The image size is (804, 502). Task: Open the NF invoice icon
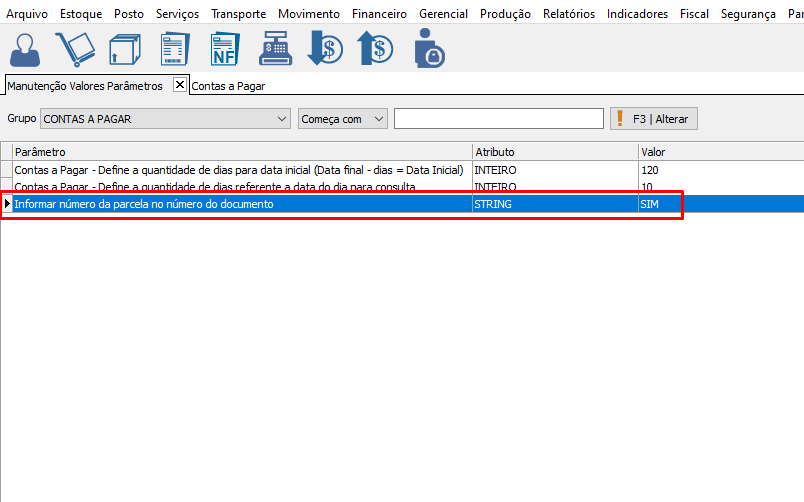pyautogui.click(x=224, y=48)
